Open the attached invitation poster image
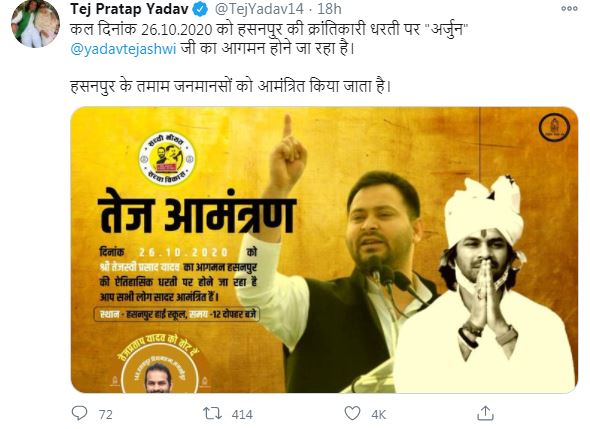The width and height of the screenshot is (590, 429). [x=324, y=250]
